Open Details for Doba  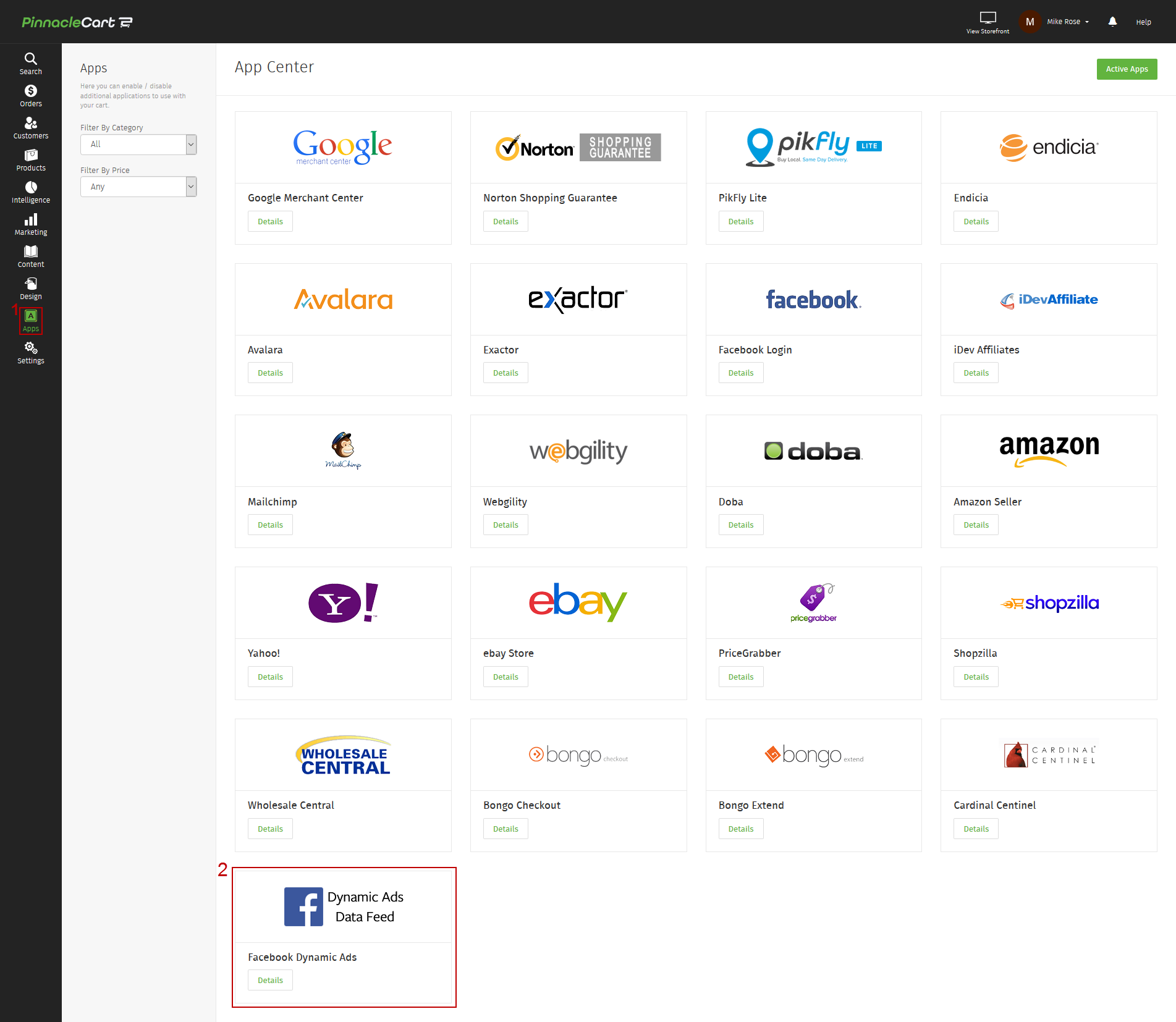click(x=740, y=525)
